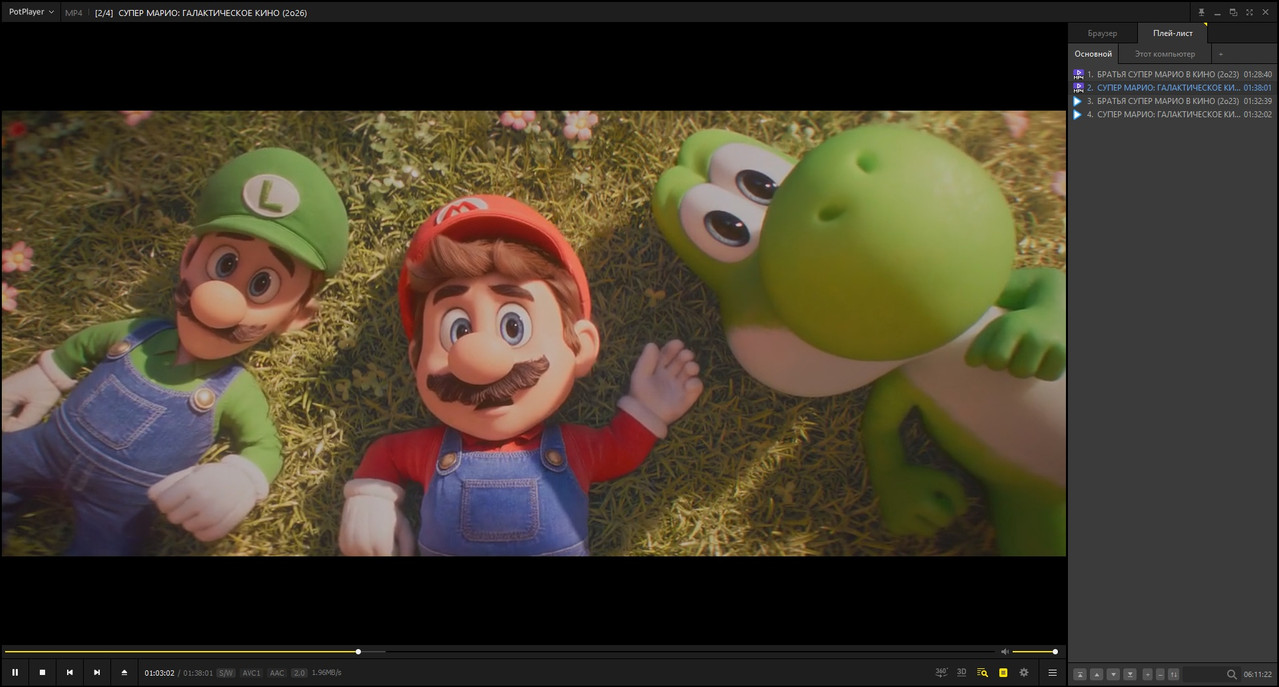Move selected playlist item to top
1279x687 pixels.
[1080, 674]
